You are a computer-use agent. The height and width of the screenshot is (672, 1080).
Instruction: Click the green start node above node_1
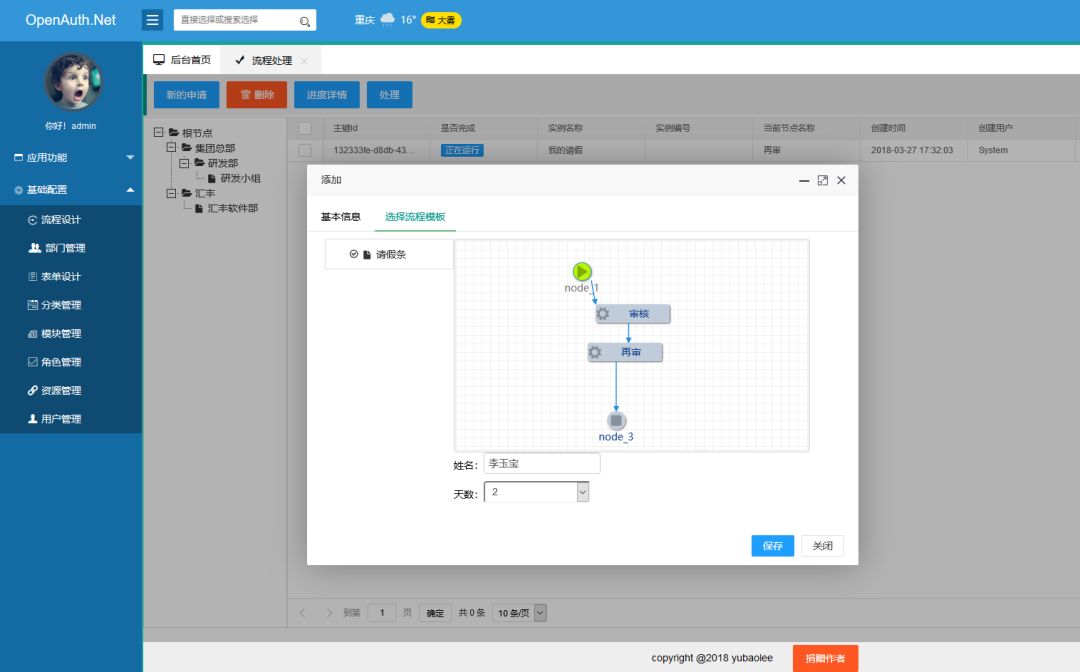coord(582,270)
